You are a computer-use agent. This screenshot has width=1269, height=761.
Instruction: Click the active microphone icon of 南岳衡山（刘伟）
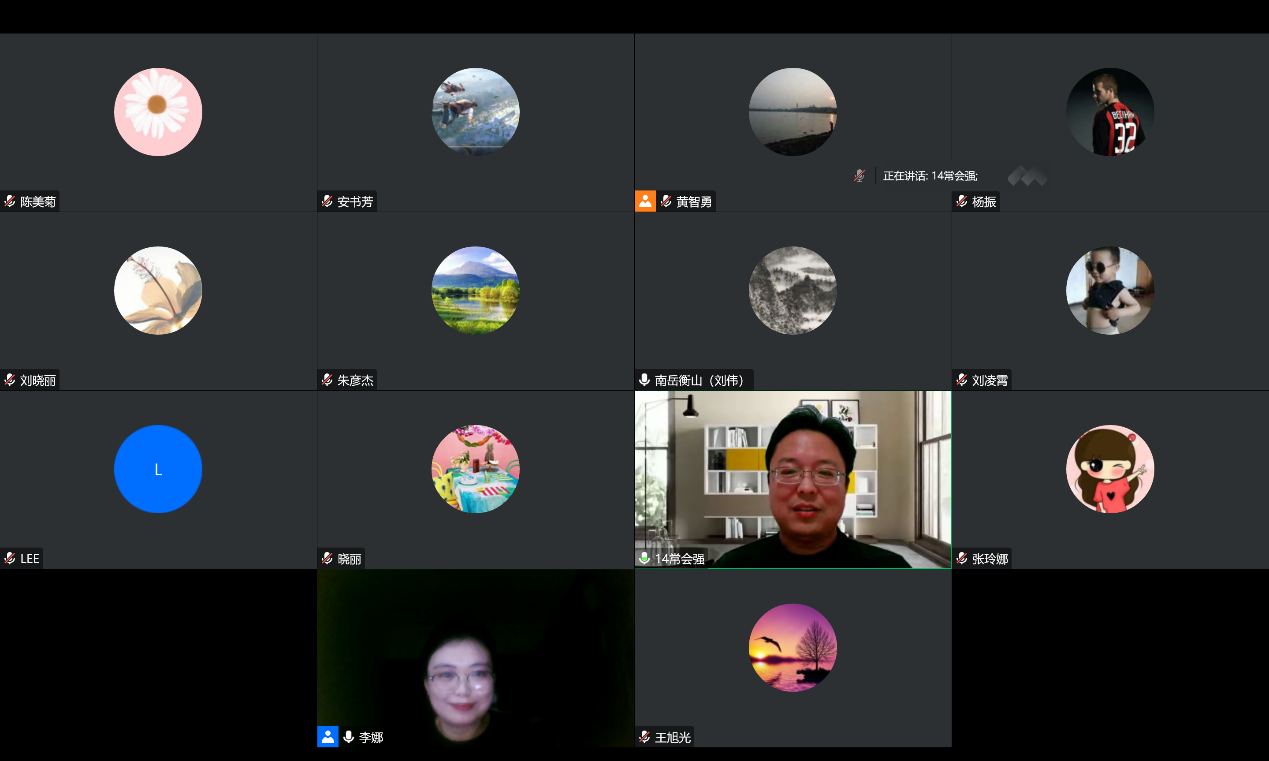point(644,380)
